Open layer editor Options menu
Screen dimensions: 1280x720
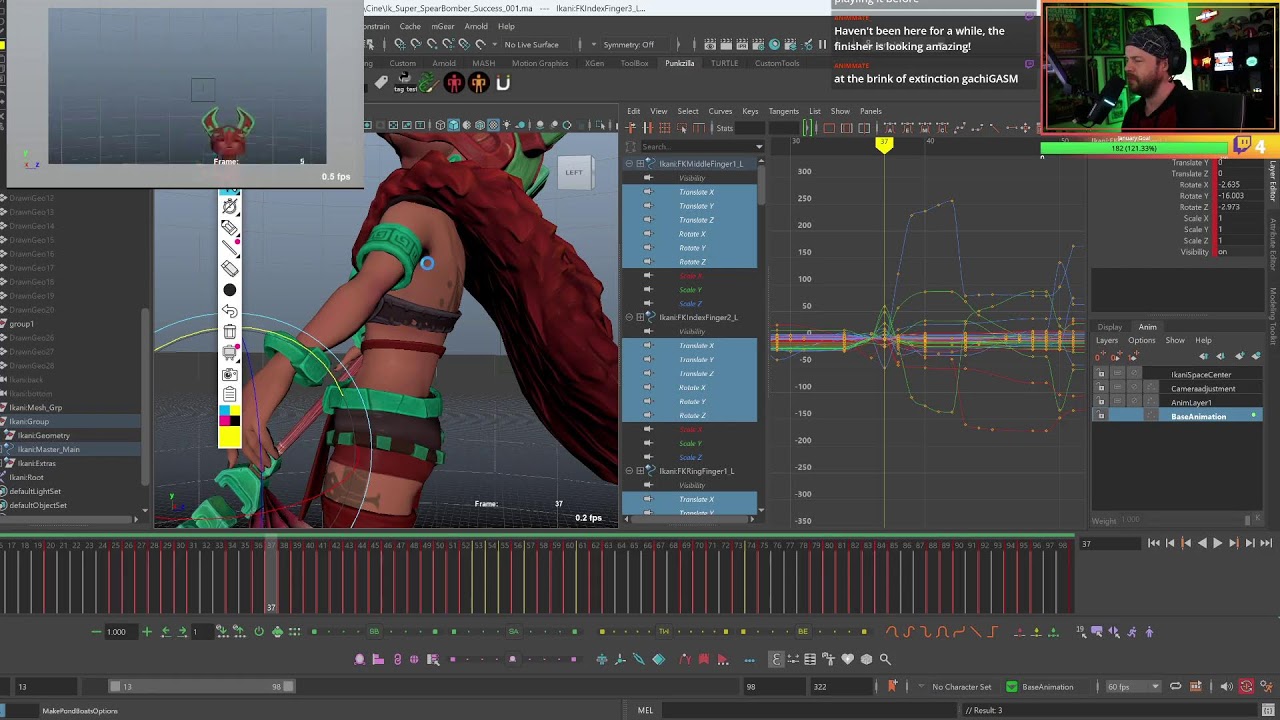1141,341
